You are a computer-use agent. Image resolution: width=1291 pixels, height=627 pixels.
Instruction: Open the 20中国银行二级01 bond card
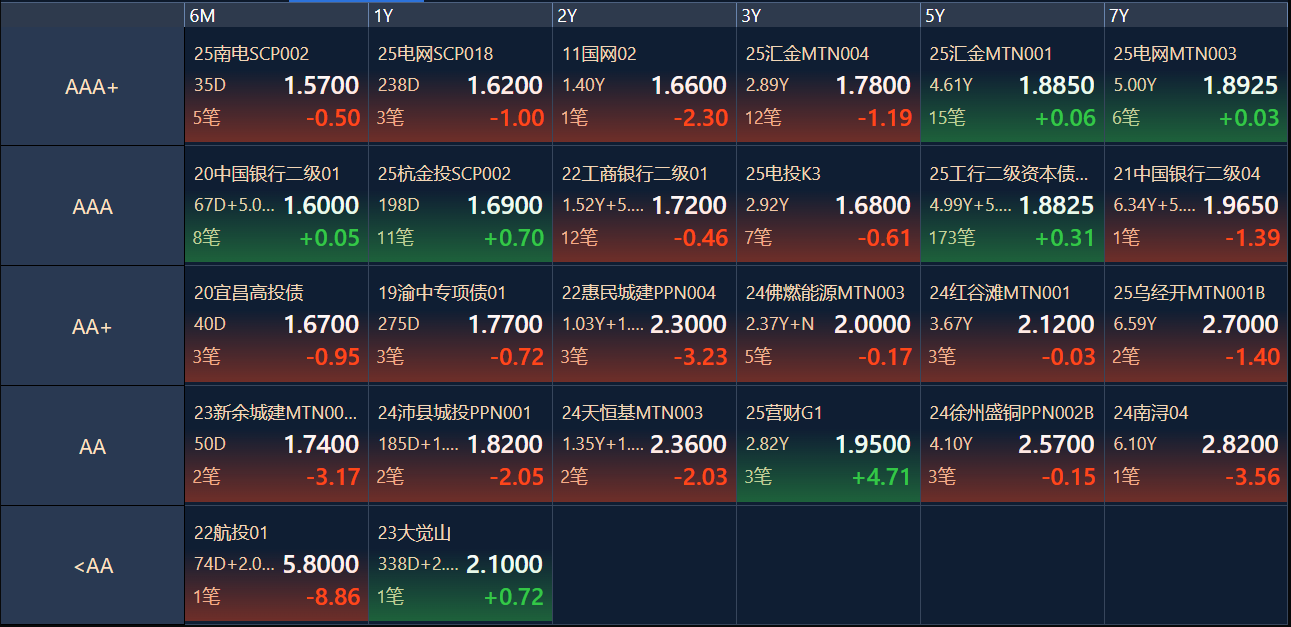click(x=277, y=206)
